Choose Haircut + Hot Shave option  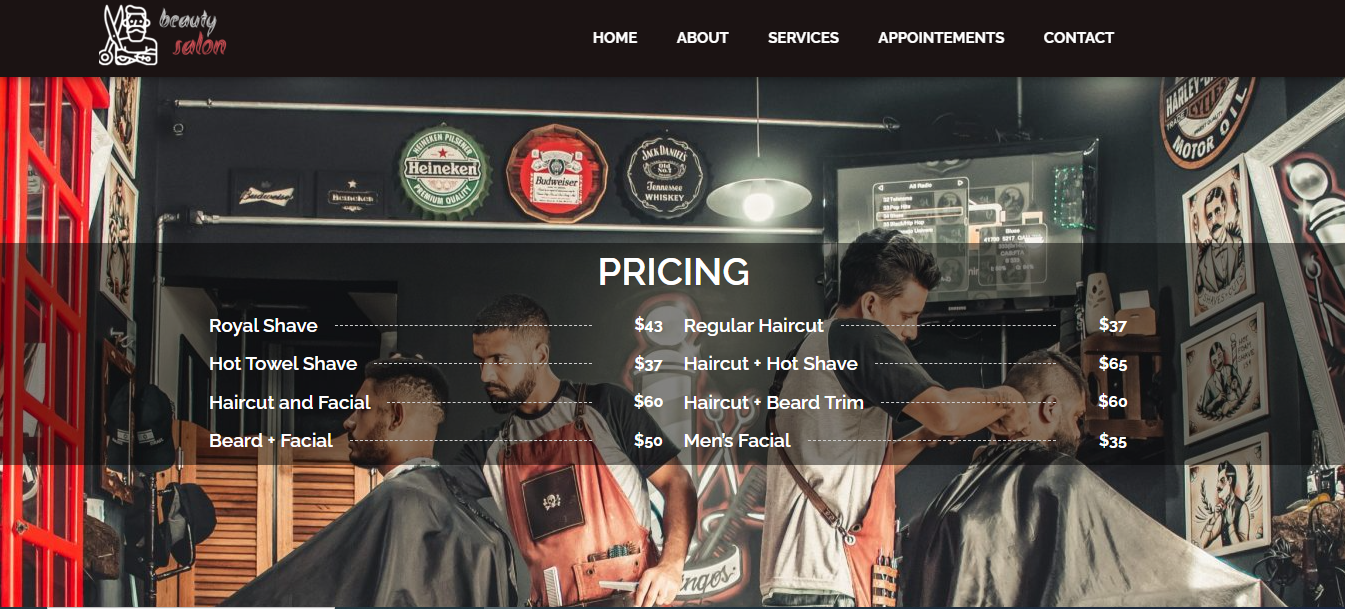tap(771, 364)
